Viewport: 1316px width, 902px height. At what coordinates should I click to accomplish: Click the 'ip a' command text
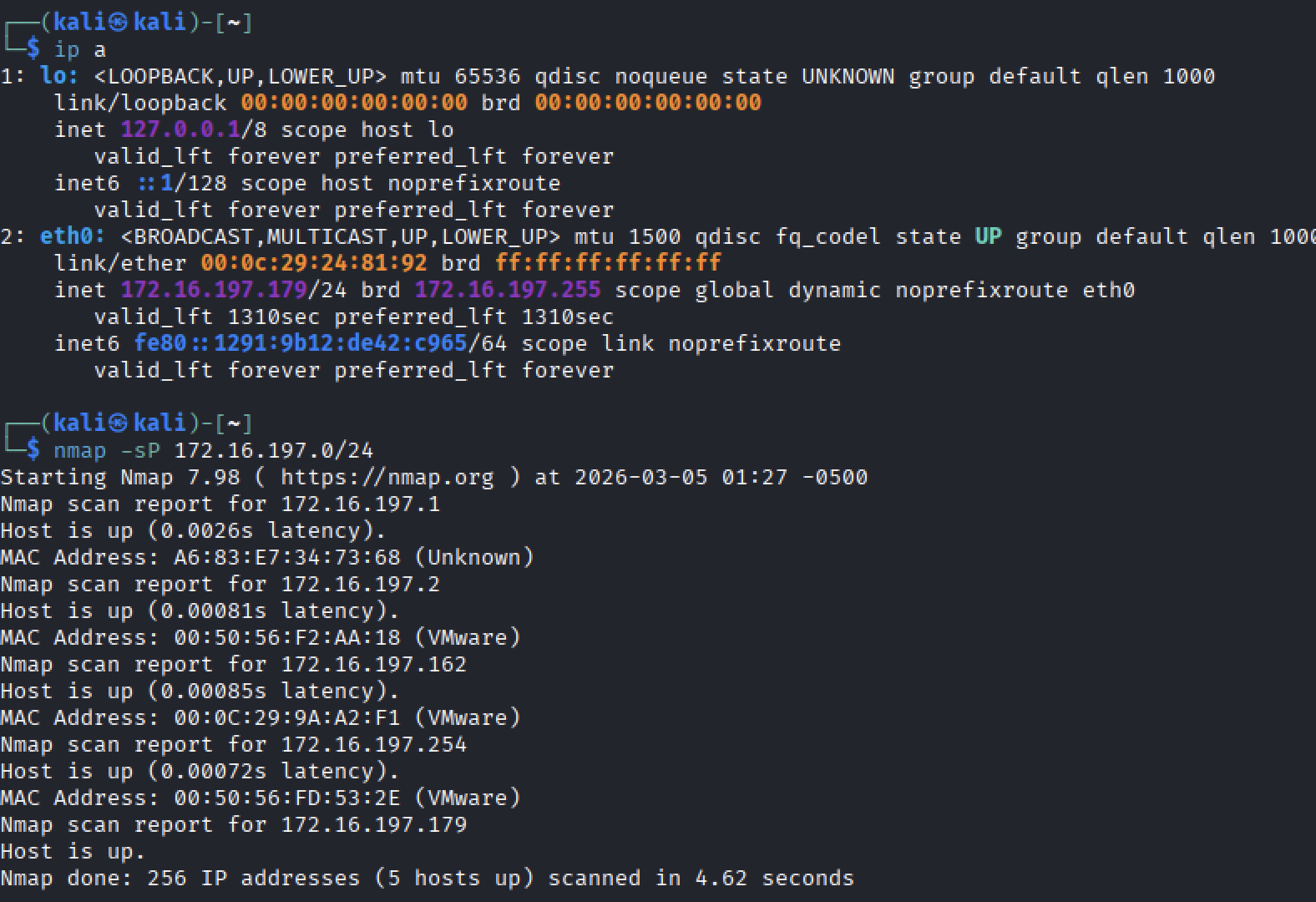(80, 49)
